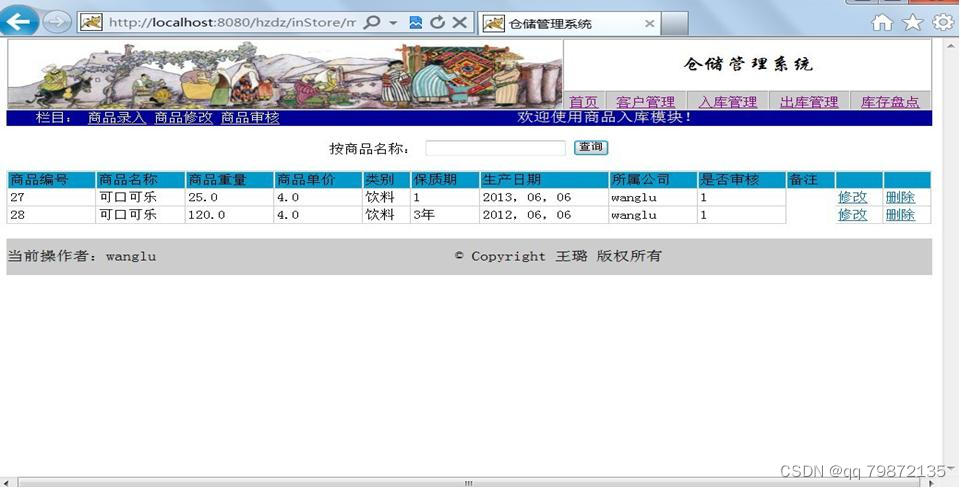Click product number cell 27
Screen dimensions: 961x489
tap(51, 197)
